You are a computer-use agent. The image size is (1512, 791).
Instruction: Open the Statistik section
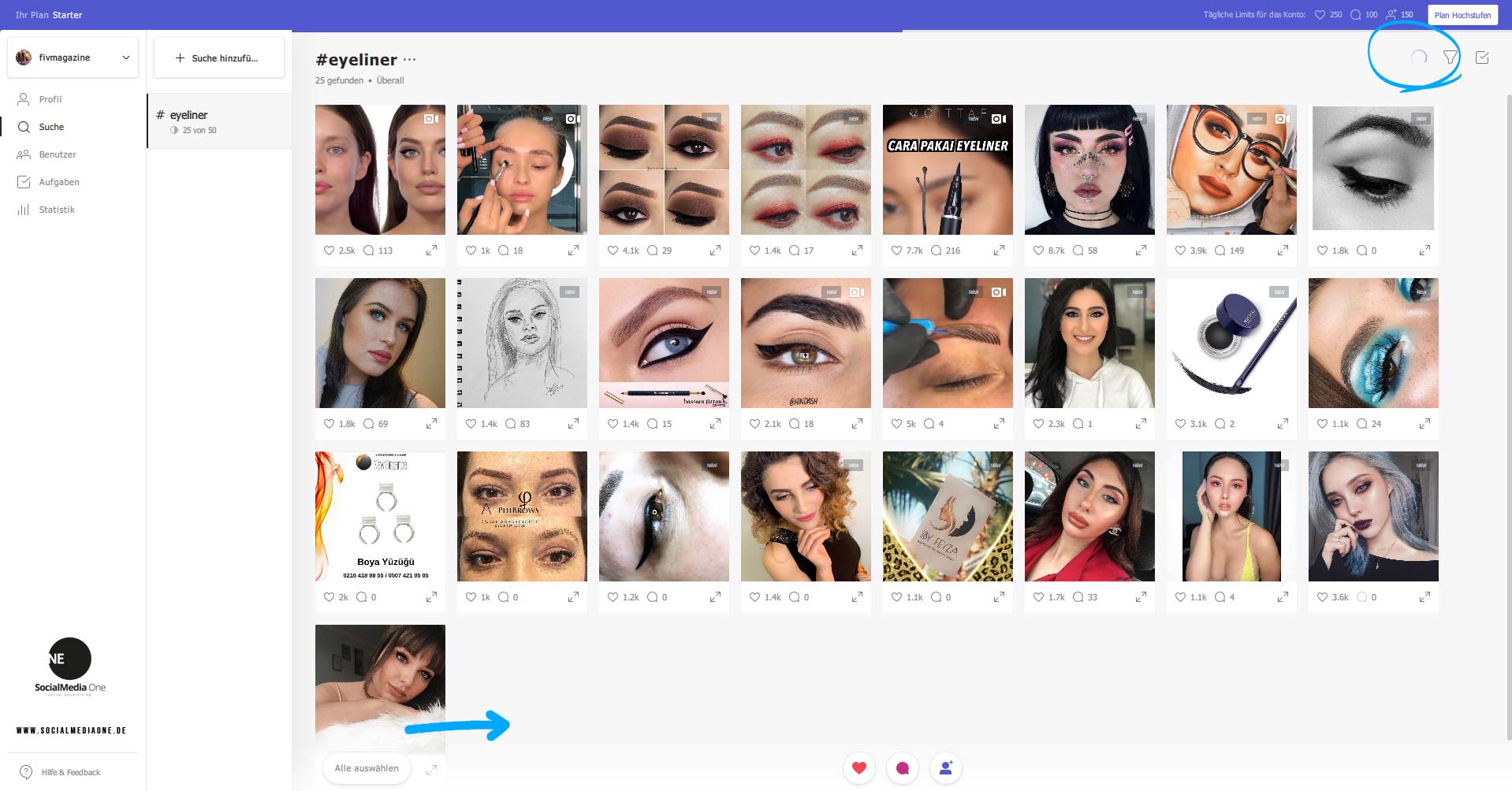(x=57, y=210)
